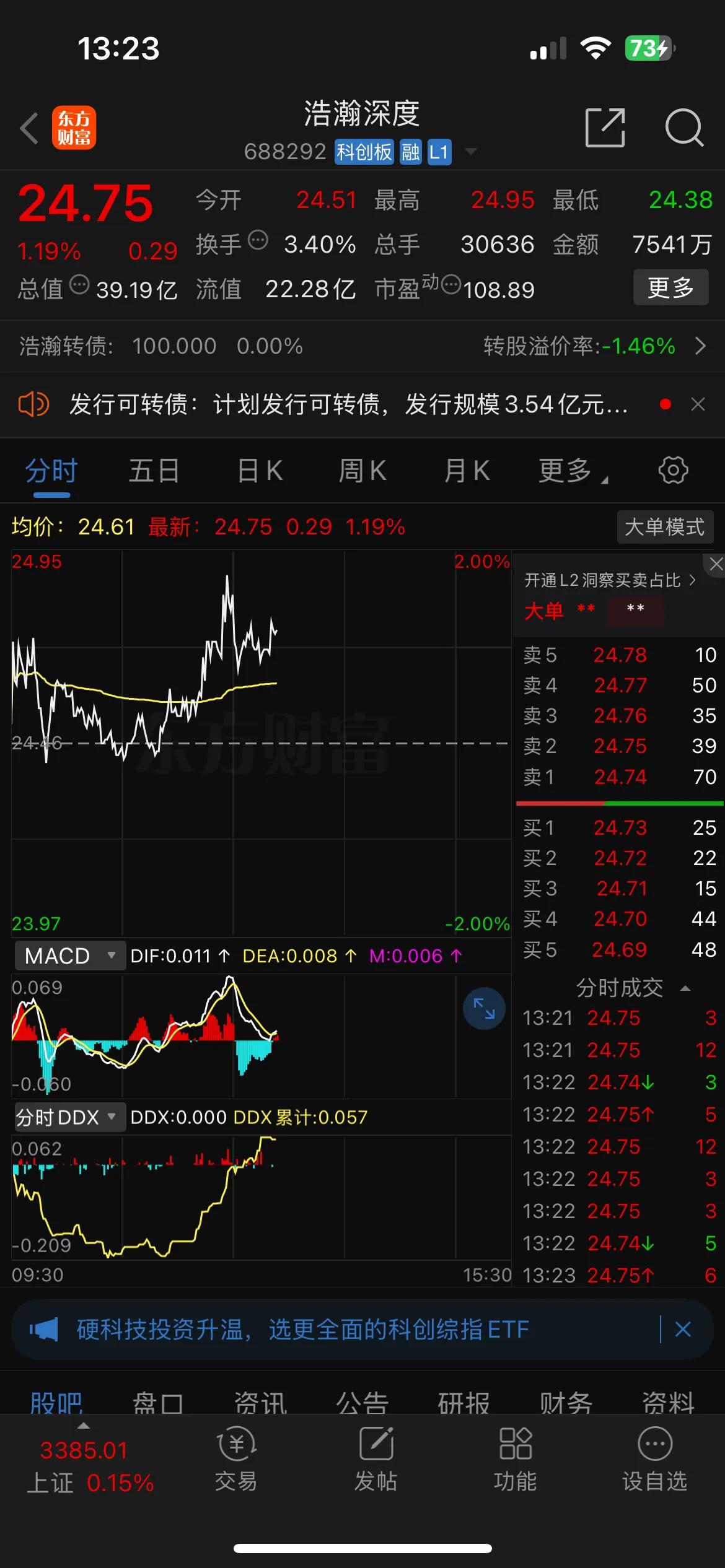
Task: Tap the back arrow icon
Action: (x=29, y=128)
